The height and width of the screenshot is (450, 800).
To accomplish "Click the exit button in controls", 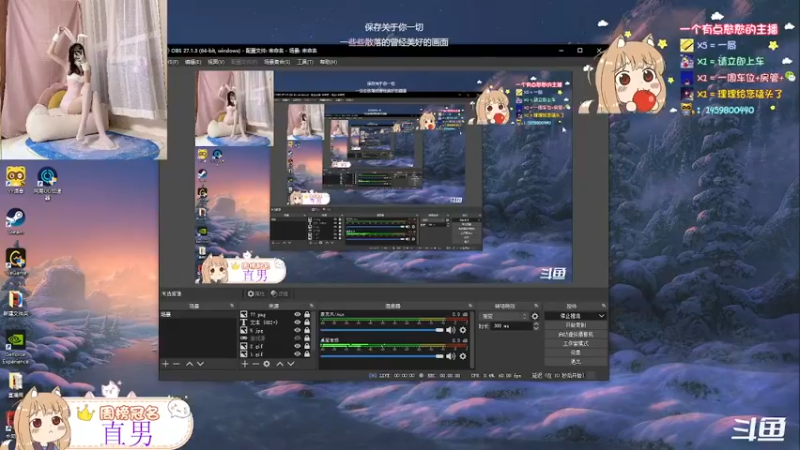I will (x=576, y=362).
